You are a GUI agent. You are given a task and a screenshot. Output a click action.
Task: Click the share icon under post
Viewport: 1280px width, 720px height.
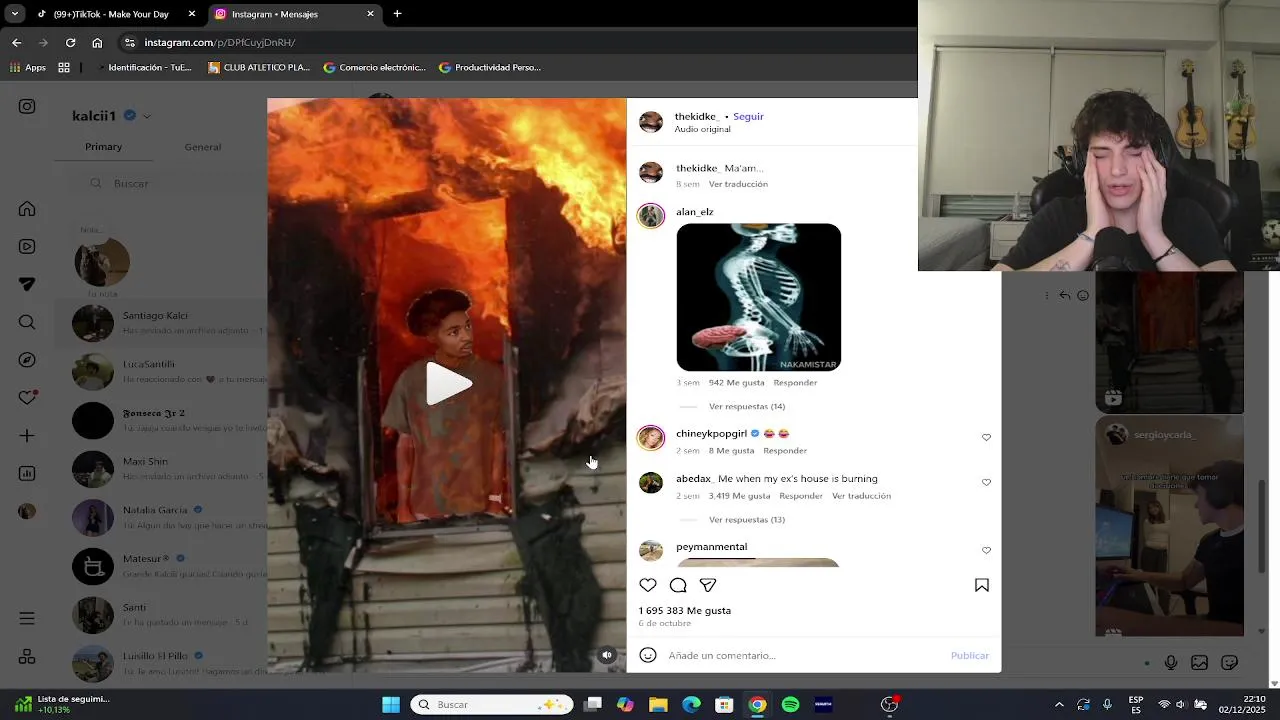[x=708, y=585]
